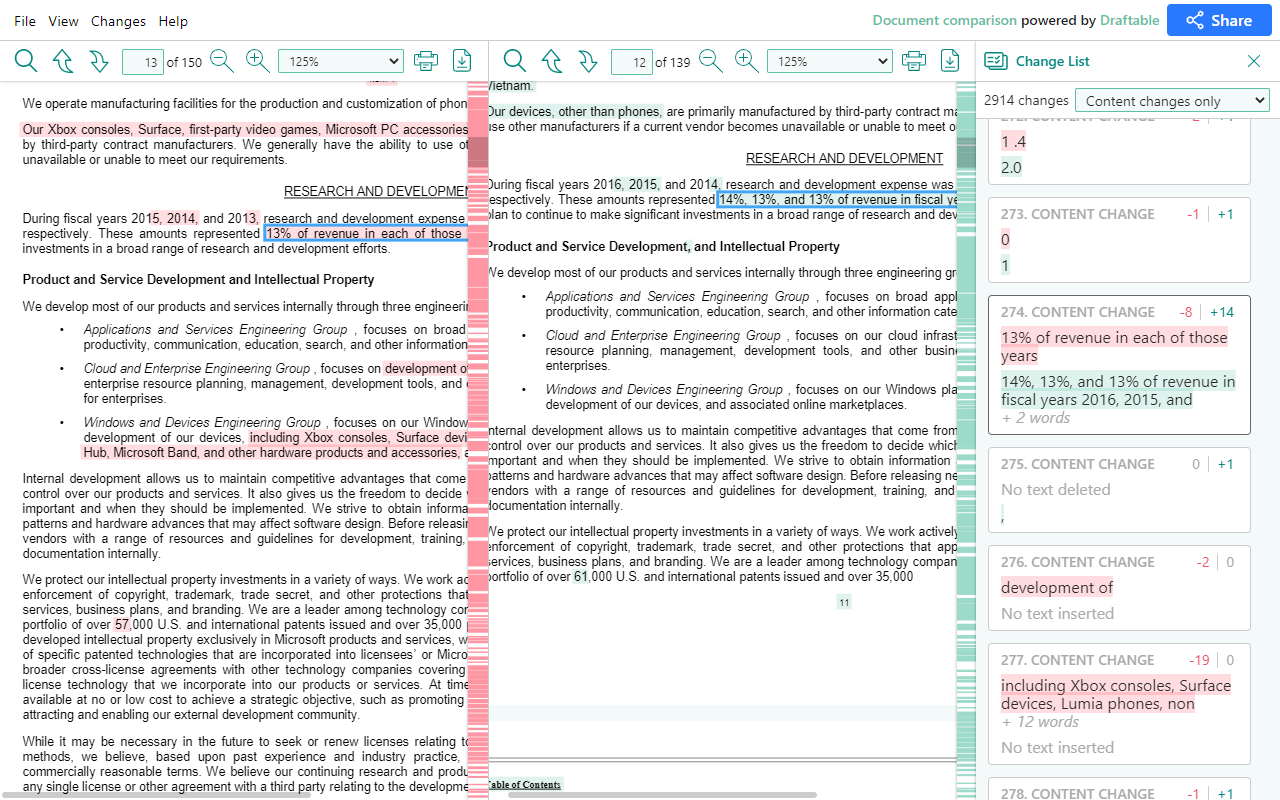
Task: Select change 274 about revenue percentages
Action: [1119, 365]
